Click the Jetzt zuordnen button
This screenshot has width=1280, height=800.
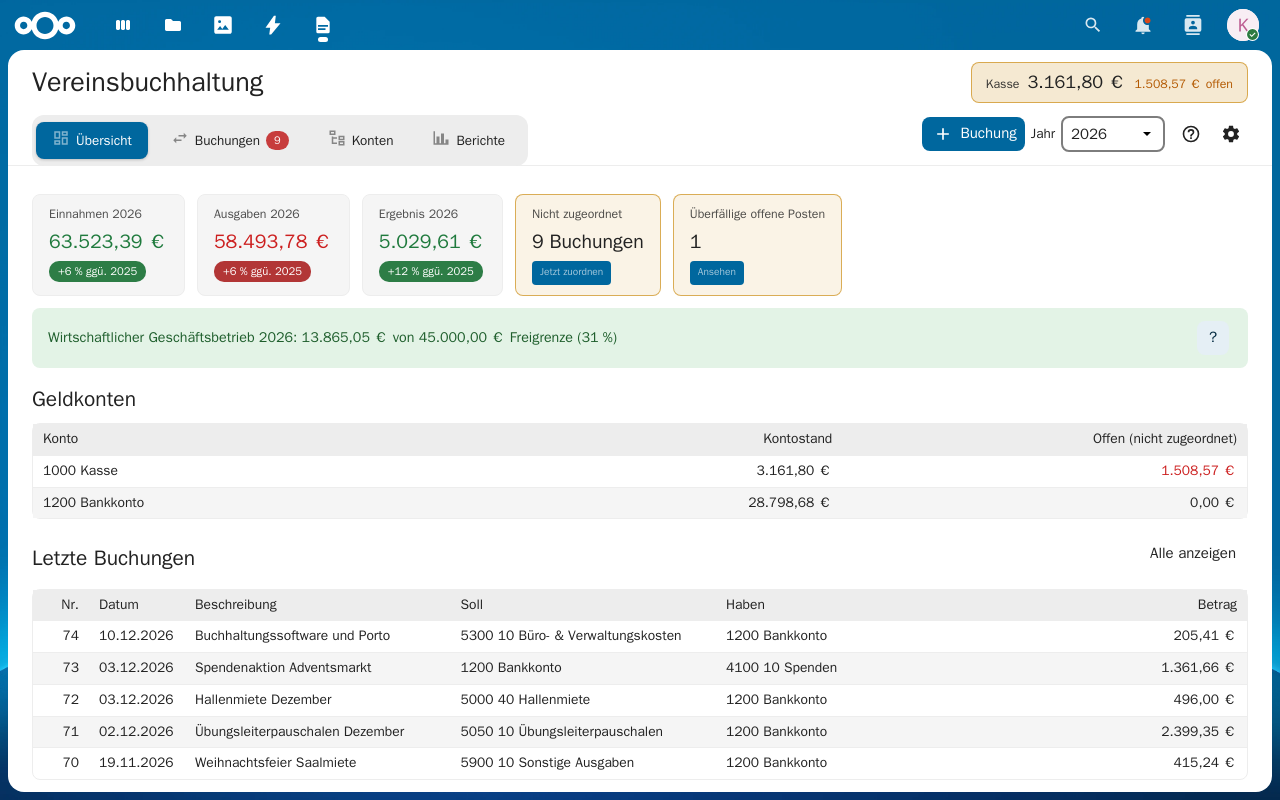tap(571, 272)
